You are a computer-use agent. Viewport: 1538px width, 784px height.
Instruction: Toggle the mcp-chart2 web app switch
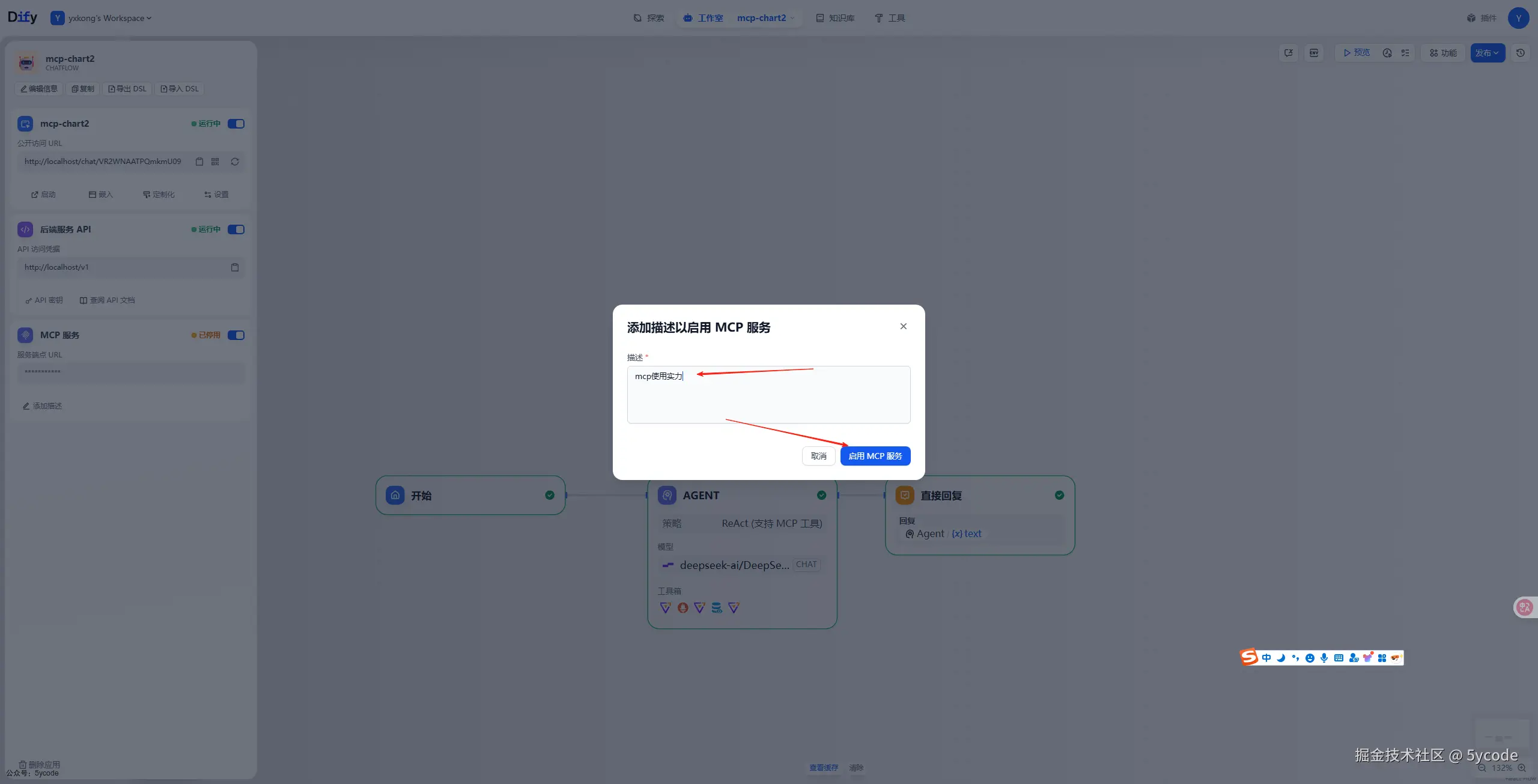point(236,124)
